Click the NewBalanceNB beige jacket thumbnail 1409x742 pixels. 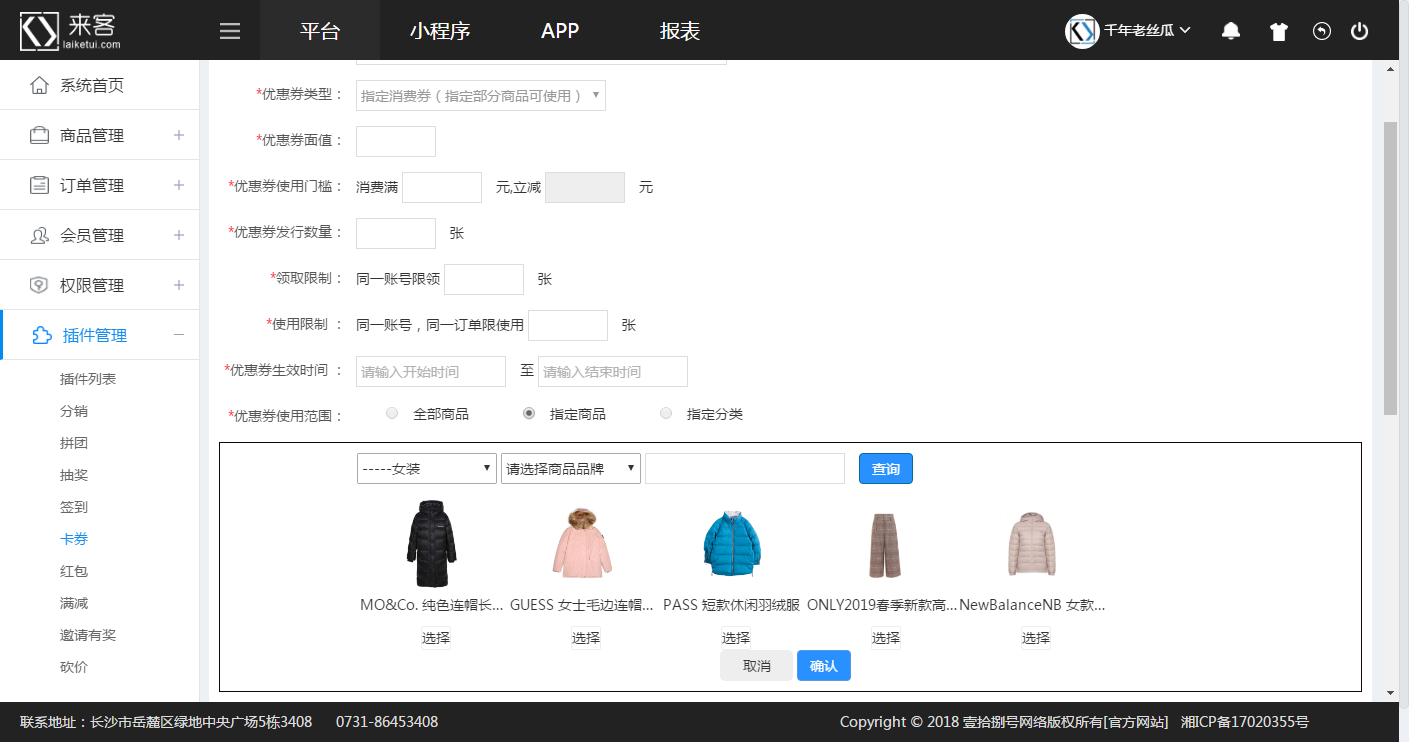pyautogui.click(x=1032, y=544)
